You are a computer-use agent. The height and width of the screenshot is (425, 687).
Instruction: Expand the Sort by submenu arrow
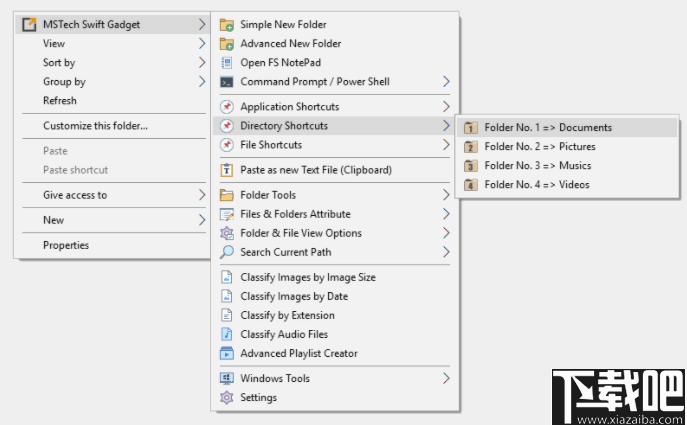click(x=202, y=63)
